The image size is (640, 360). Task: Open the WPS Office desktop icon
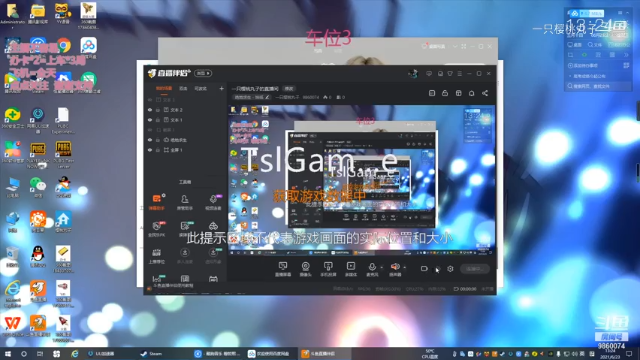click(12, 325)
